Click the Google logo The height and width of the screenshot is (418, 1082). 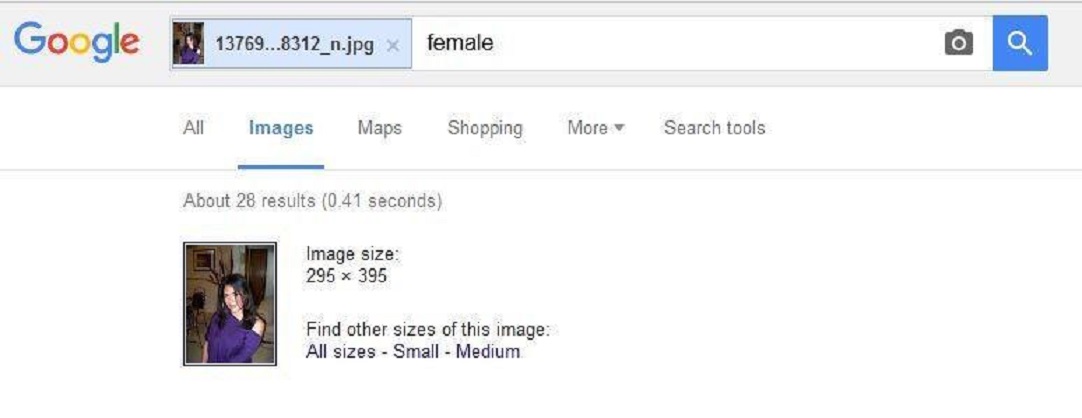76,42
